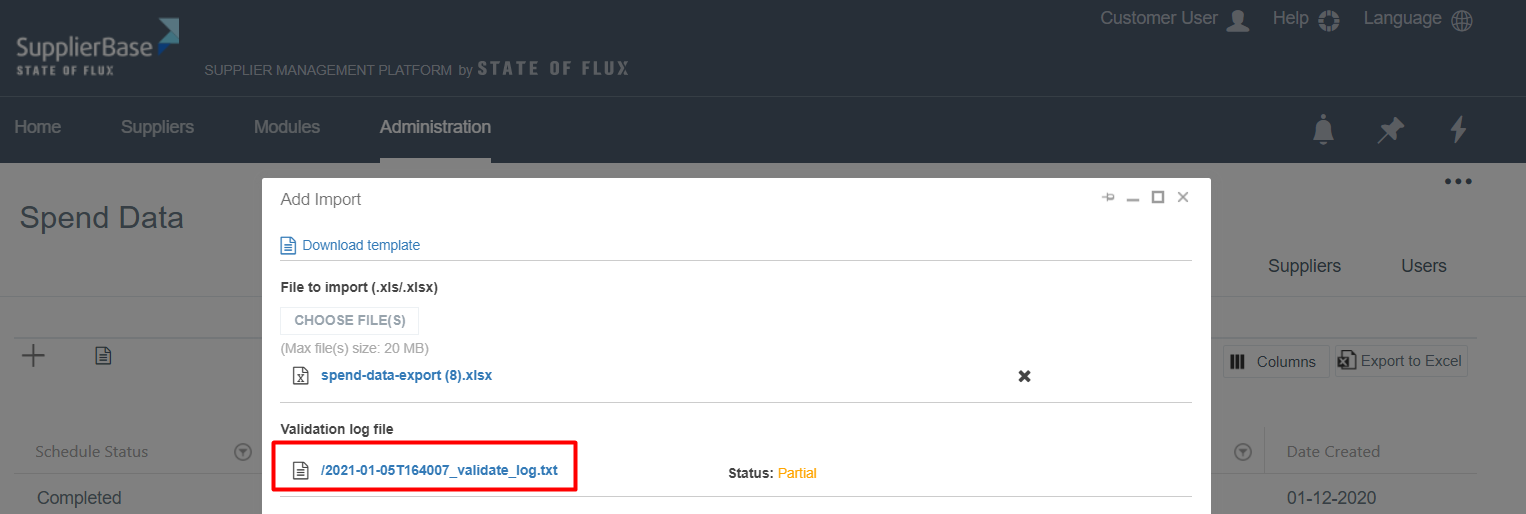
Task: Click the document icon beside the plus
Action: (103, 356)
